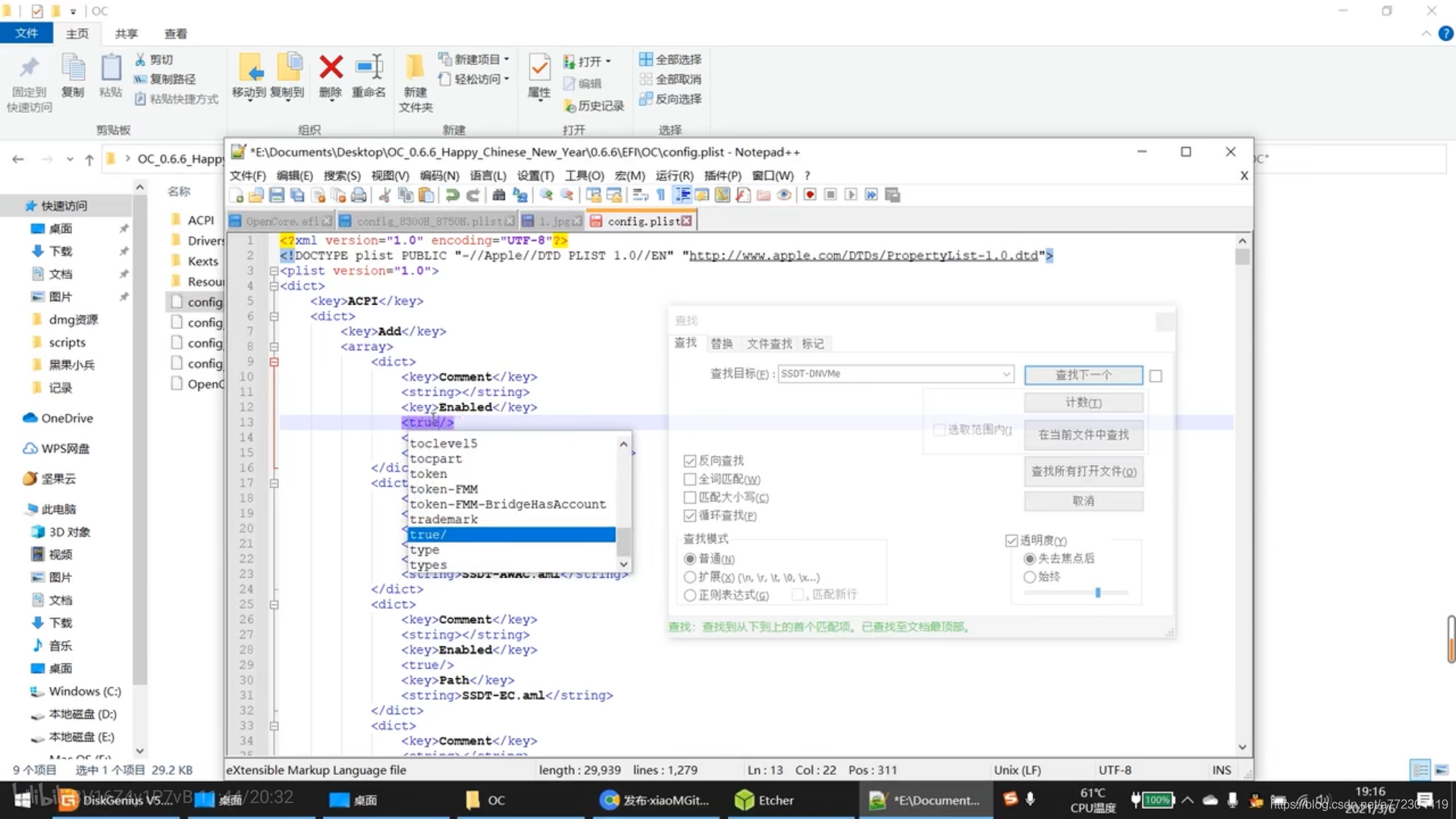Image resolution: width=1456 pixels, height=819 pixels.
Task: Toggle synchronized vertical scrolling icon
Action: (593, 195)
